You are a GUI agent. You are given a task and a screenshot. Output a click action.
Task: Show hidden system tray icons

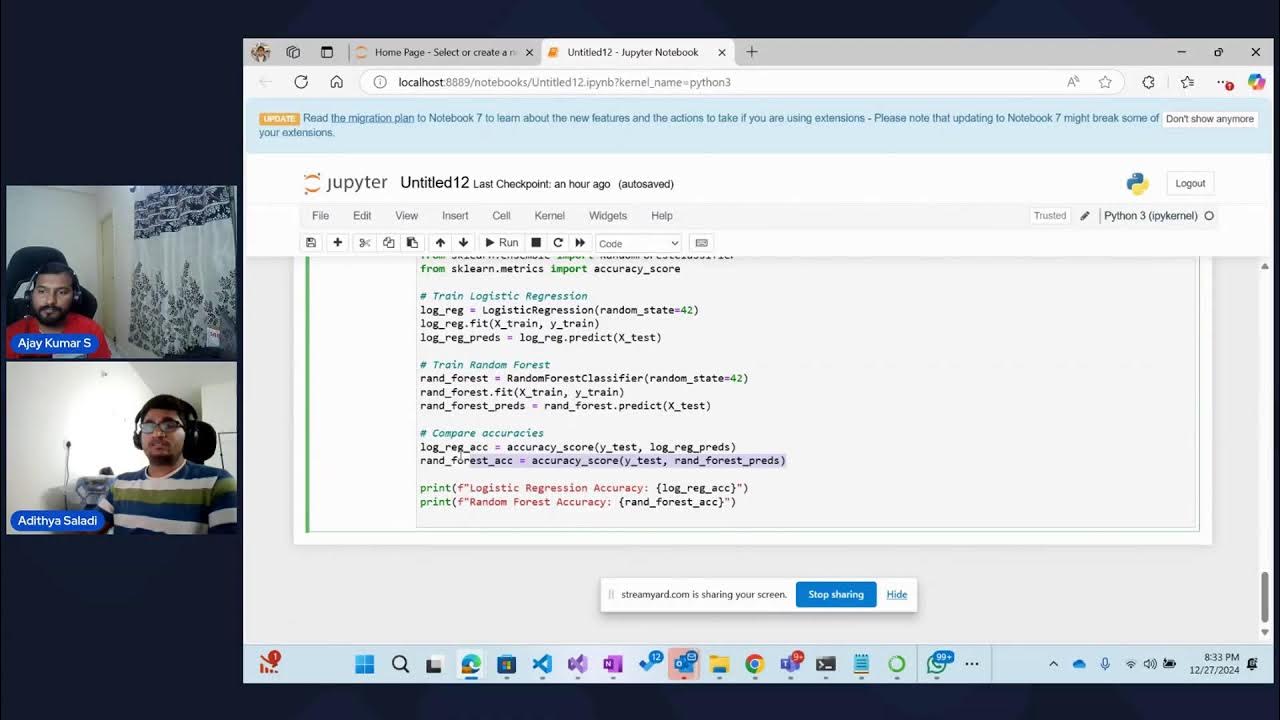pos(1053,664)
